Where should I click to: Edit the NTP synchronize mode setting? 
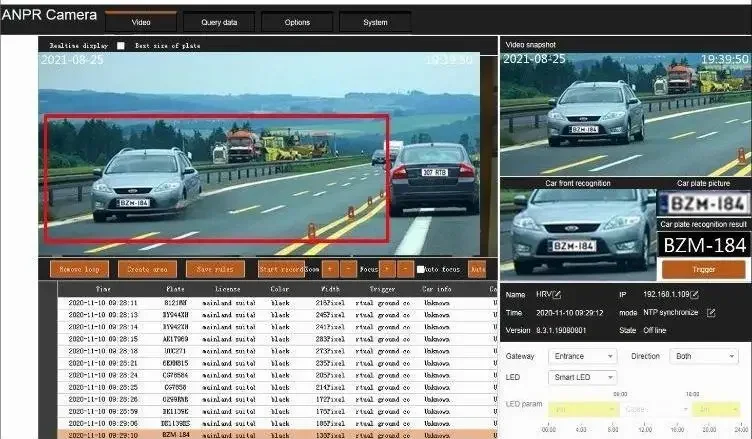point(711,312)
